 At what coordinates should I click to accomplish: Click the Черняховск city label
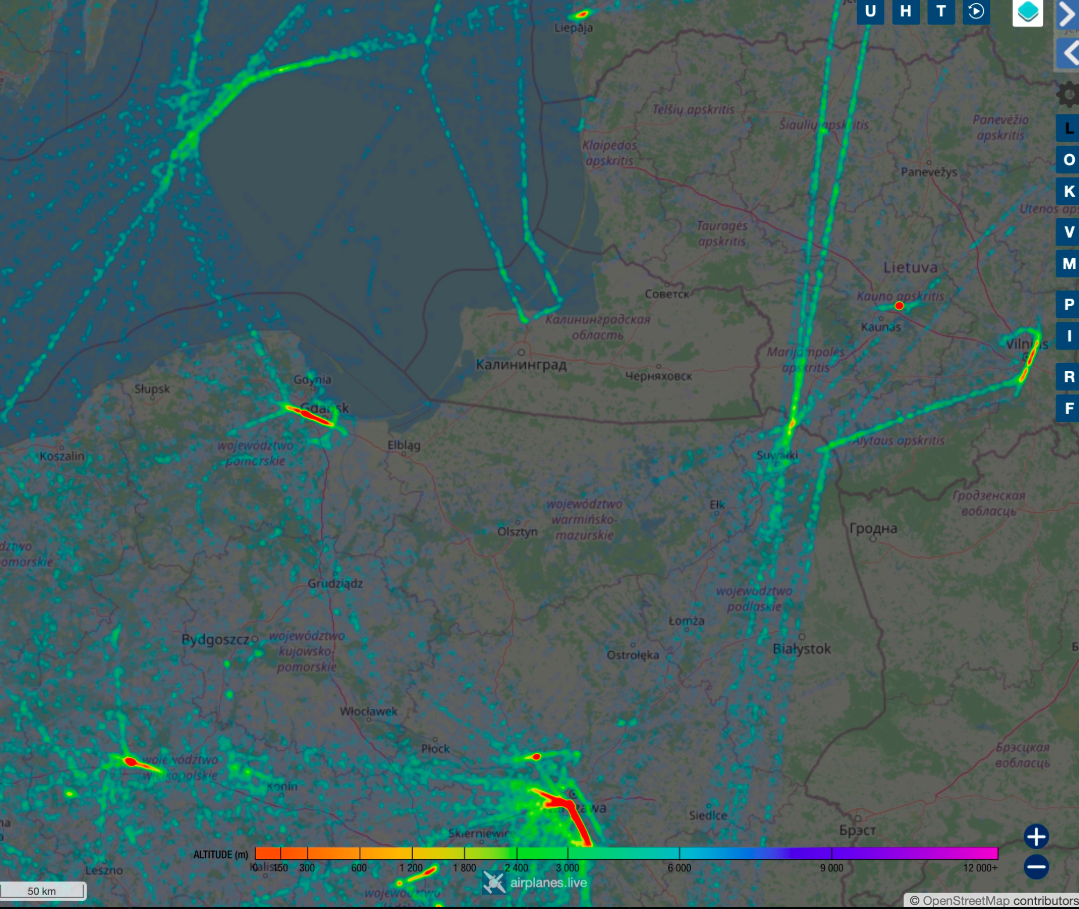(x=659, y=376)
